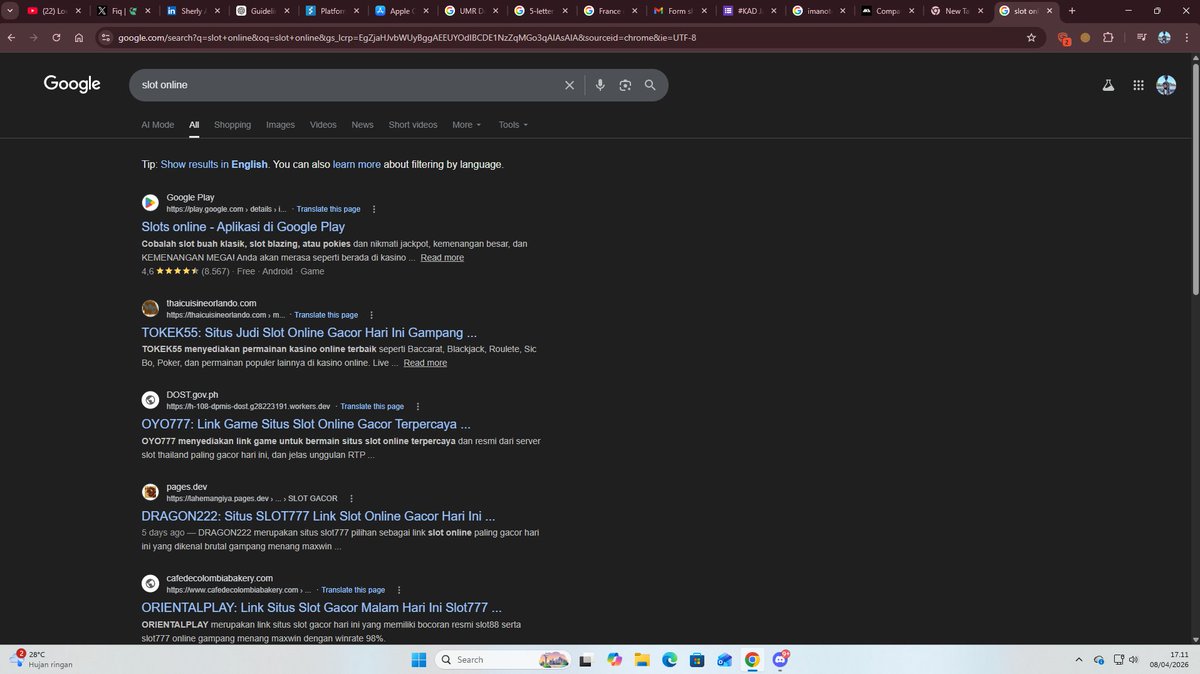The width and height of the screenshot is (1200, 674).
Task: Show hidden system tray icons chevron
Action: pos(1078,659)
